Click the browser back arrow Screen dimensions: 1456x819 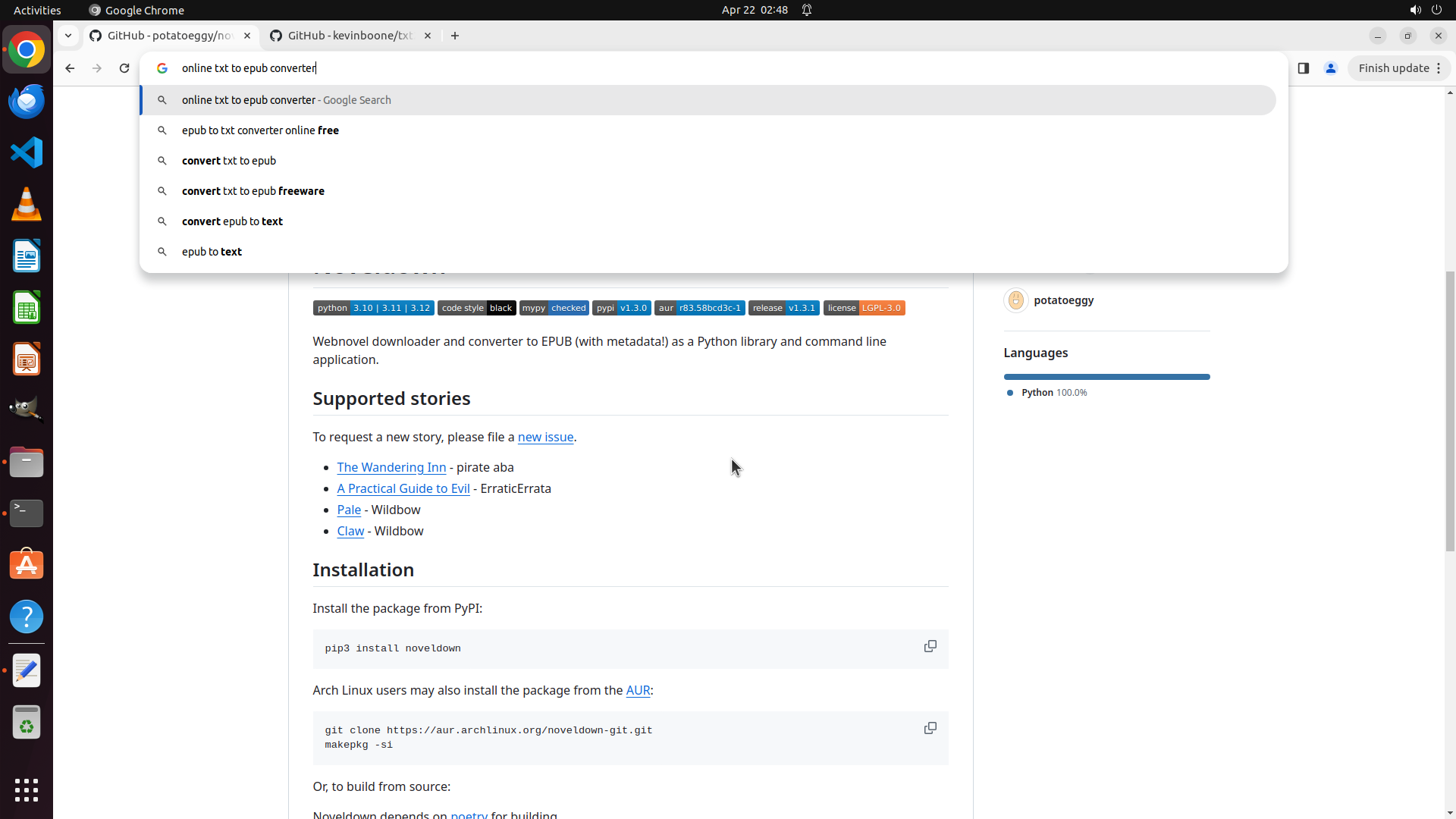tap(70, 68)
